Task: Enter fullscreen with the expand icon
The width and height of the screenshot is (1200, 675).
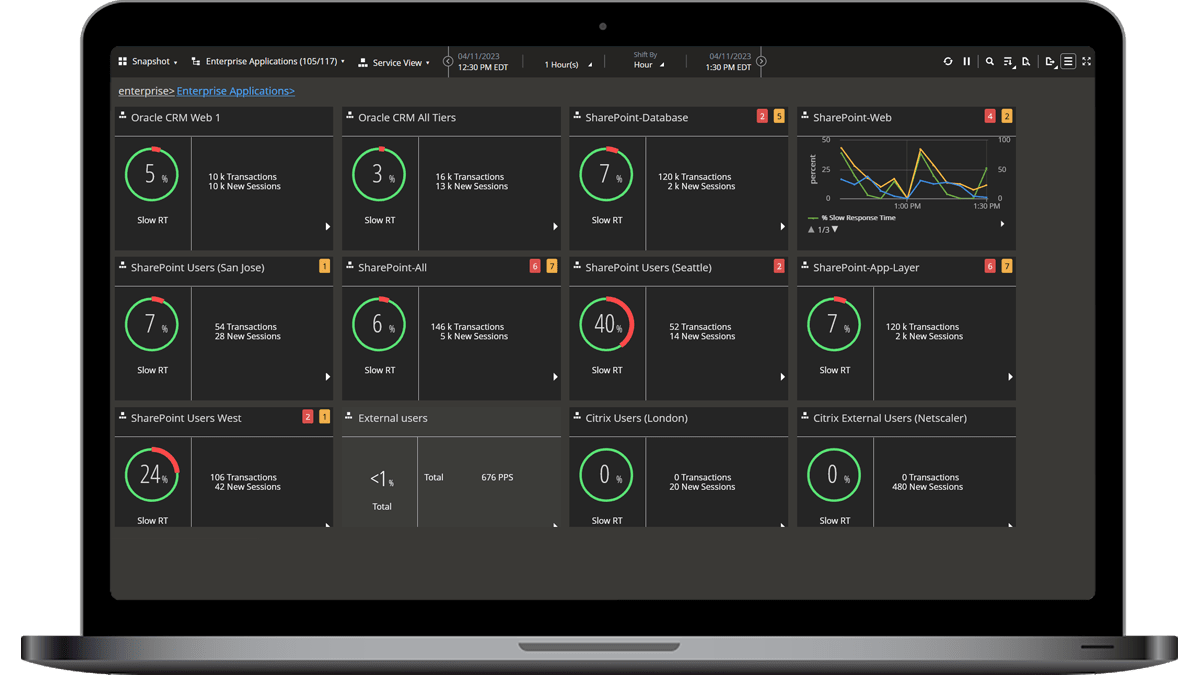Action: (1087, 62)
